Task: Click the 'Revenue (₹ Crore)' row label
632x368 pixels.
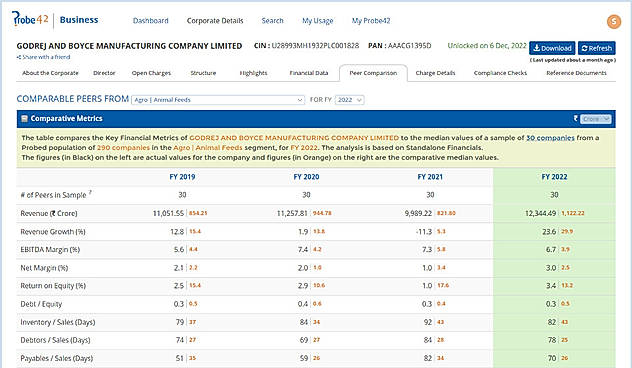Action: point(49,213)
